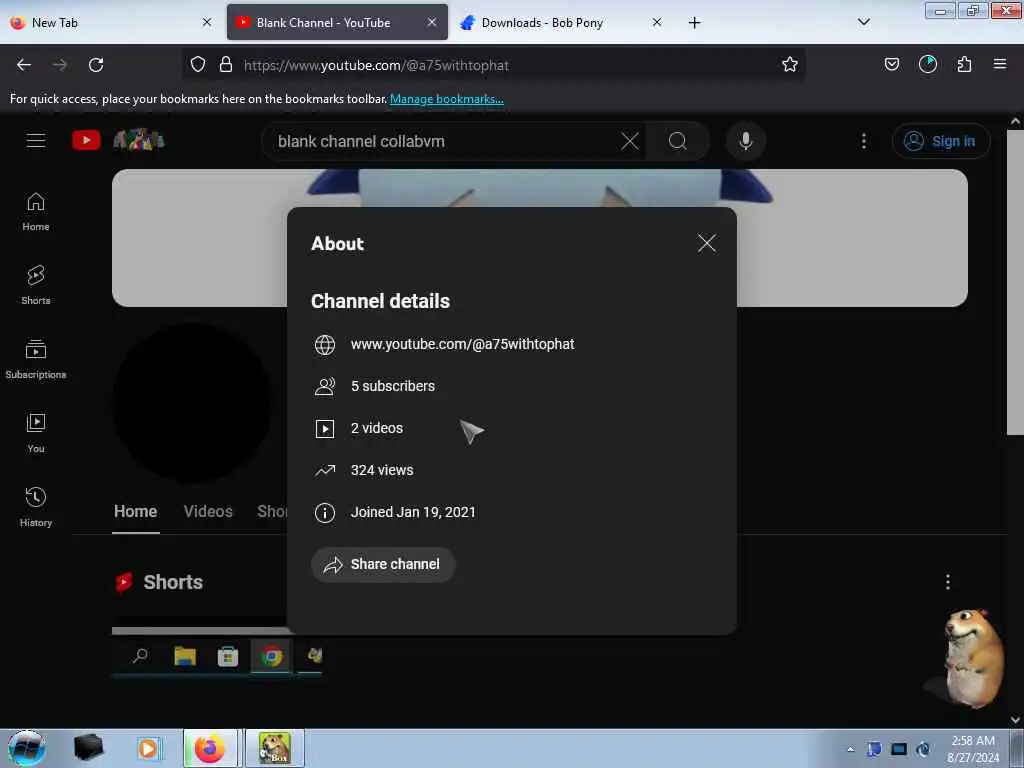
Task: Click the magnifier search button
Action: tap(678, 141)
